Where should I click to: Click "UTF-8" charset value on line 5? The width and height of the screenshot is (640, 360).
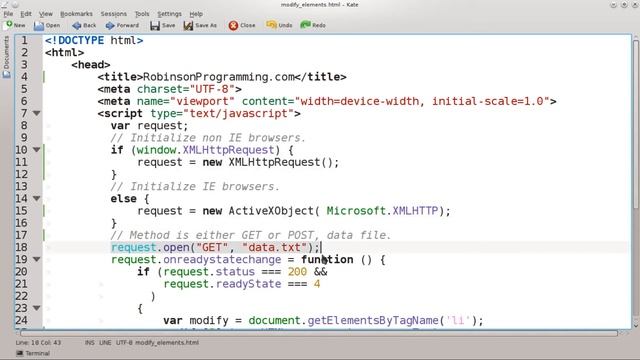pyautogui.click(x=212, y=89)
